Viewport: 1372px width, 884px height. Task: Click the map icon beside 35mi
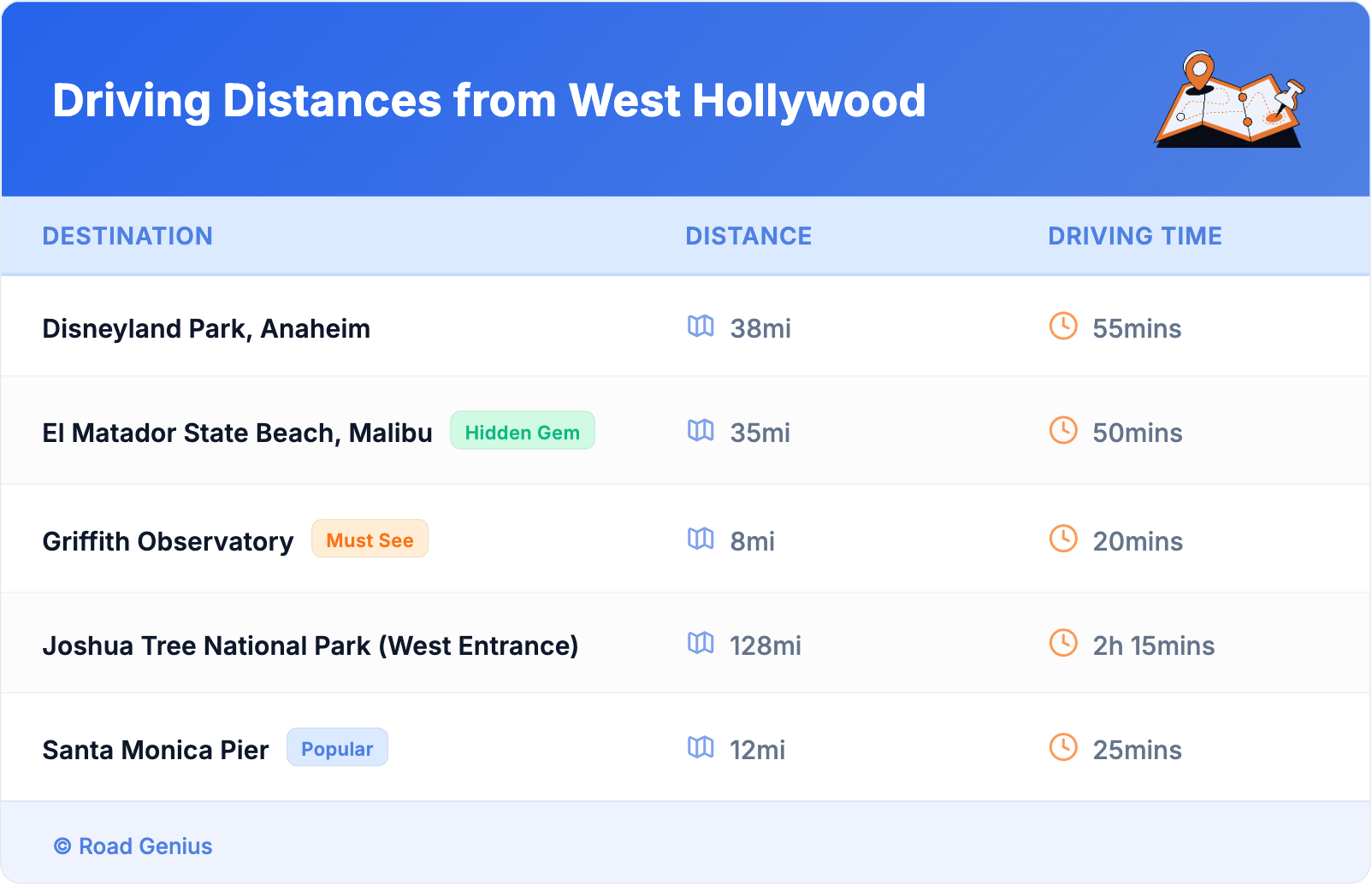pos(701,431)
